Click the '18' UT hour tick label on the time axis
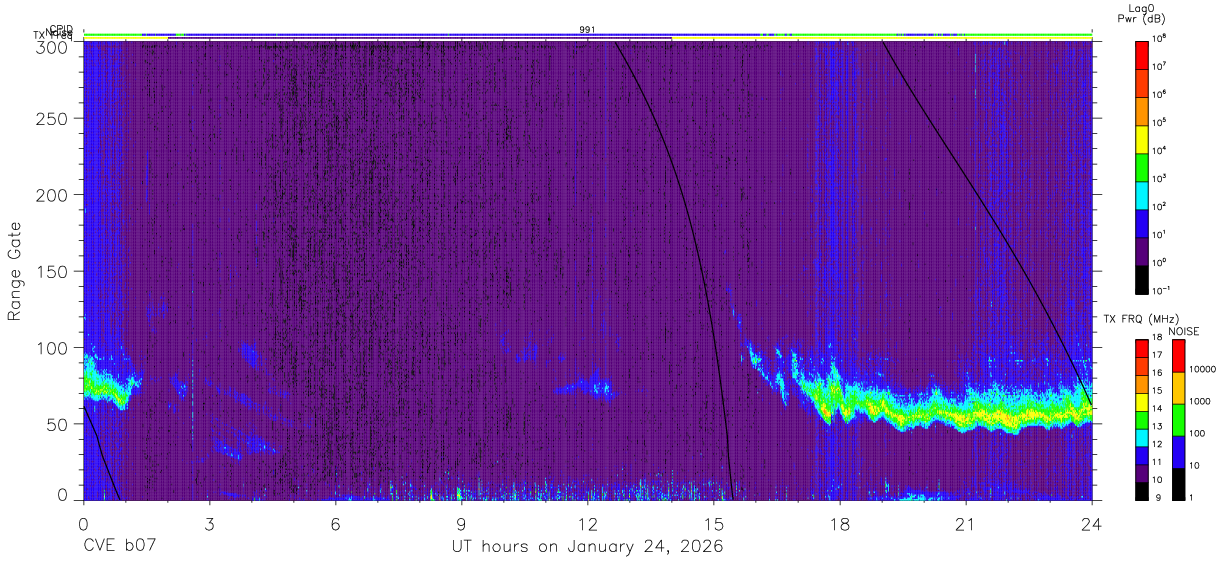1228x567 pixels. pos(839,523)
